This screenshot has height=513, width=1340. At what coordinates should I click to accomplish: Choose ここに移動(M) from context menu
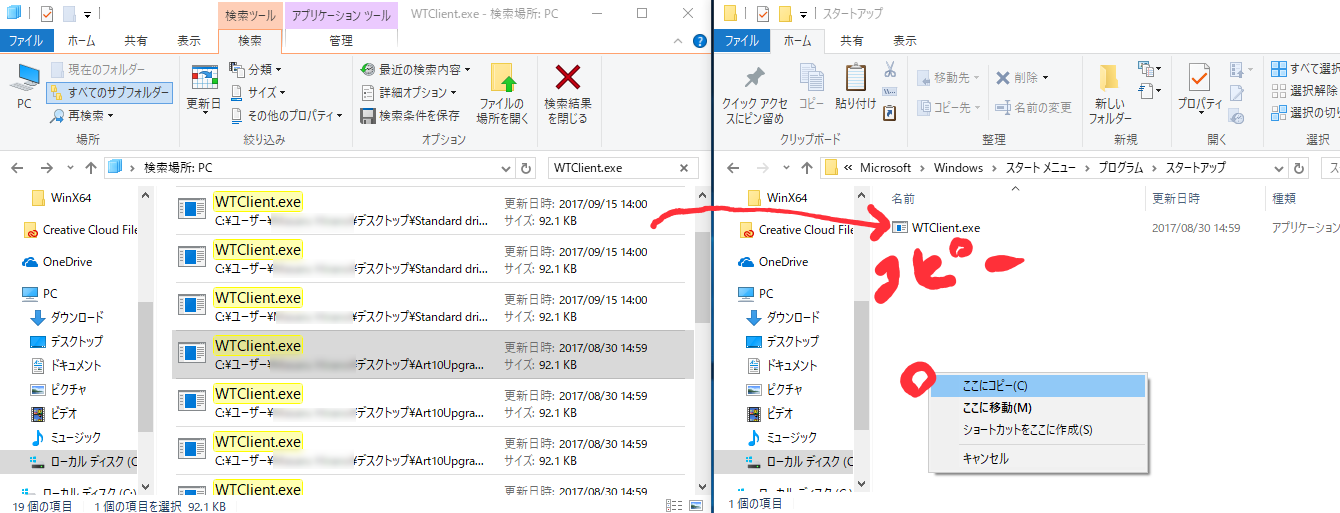[x=1037, y=408]
